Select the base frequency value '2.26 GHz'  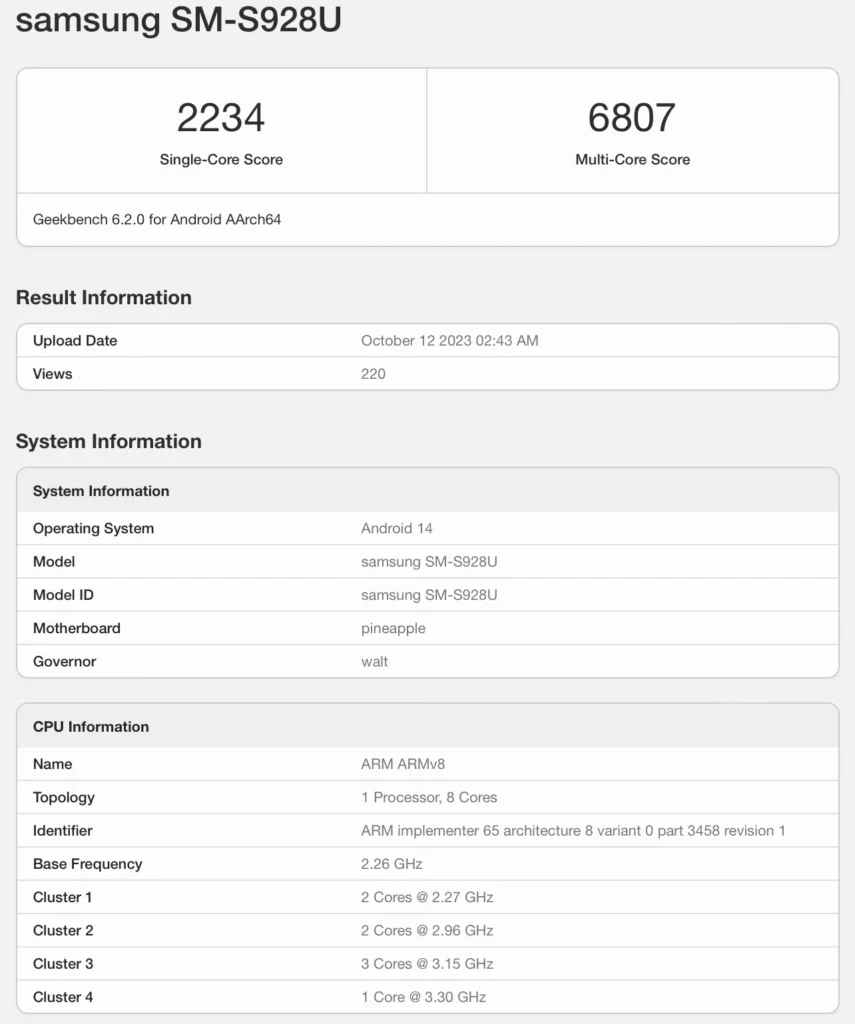pyautogui.click(x=392, y=864)
